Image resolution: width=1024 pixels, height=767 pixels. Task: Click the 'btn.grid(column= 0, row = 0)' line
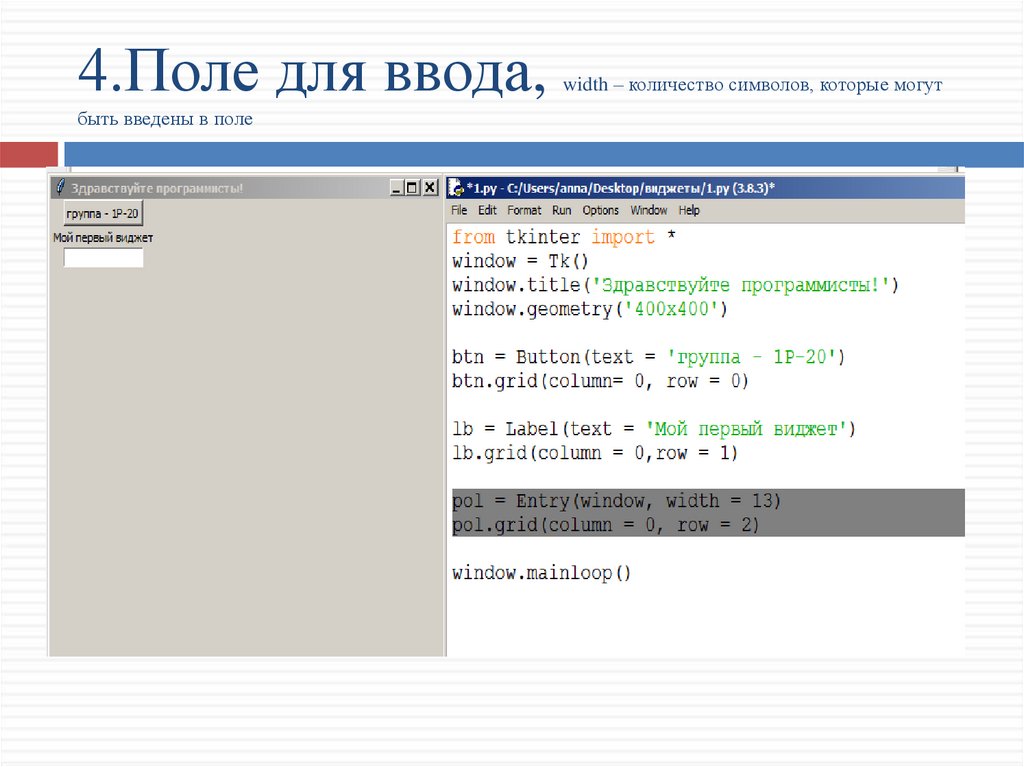[600, 381]
